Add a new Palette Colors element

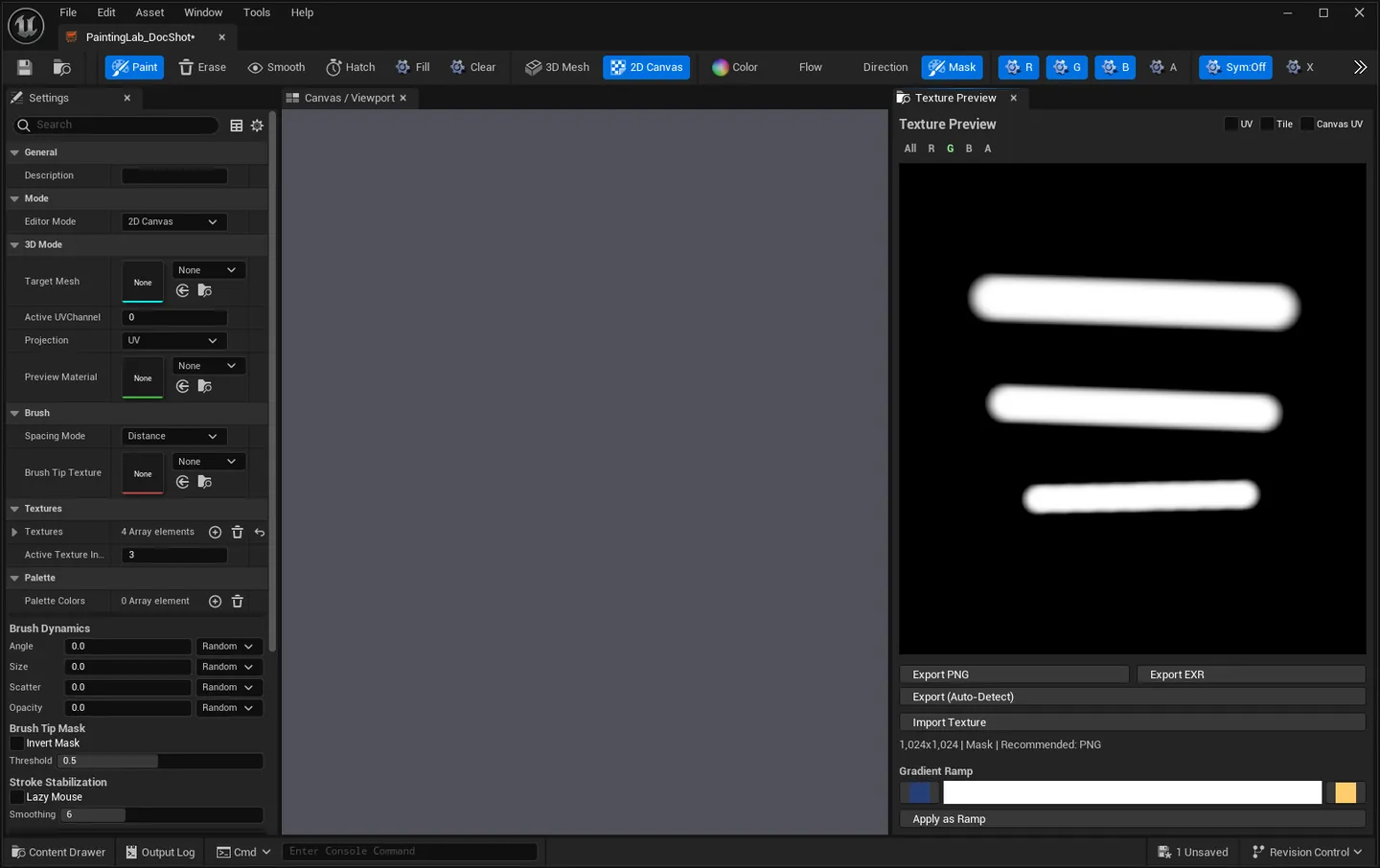click(x=215, y=601)
